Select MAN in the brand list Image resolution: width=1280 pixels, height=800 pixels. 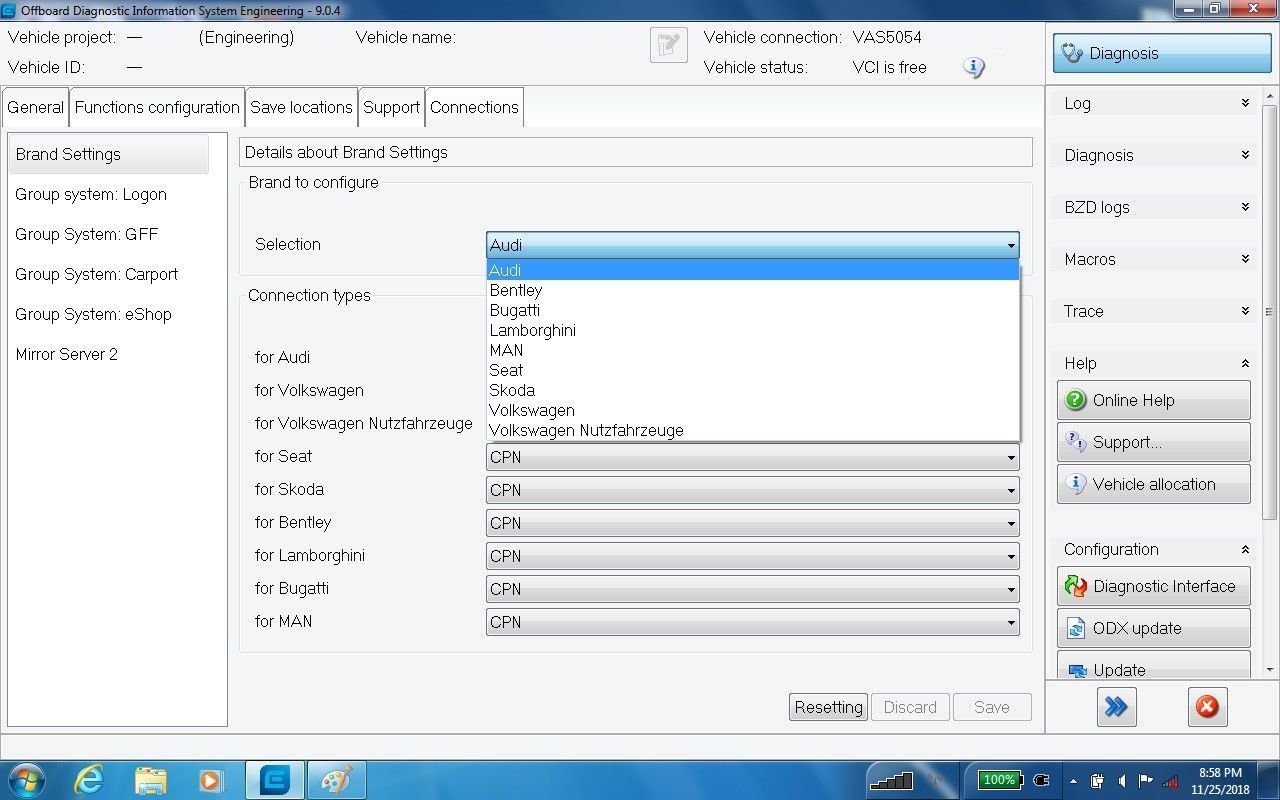coord(752,350)
